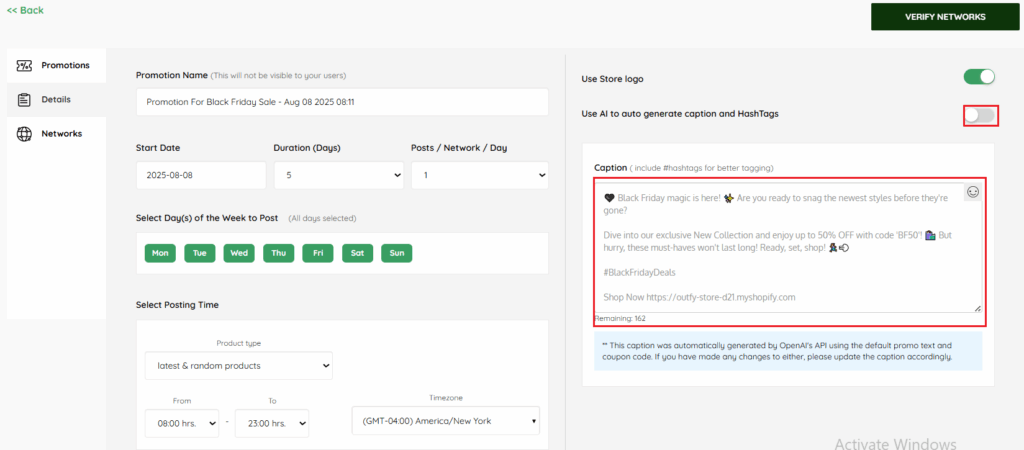This screenshot has height=450, width=1024.
Task: Click the Promotion Name input field
Action: coord(341,102)
